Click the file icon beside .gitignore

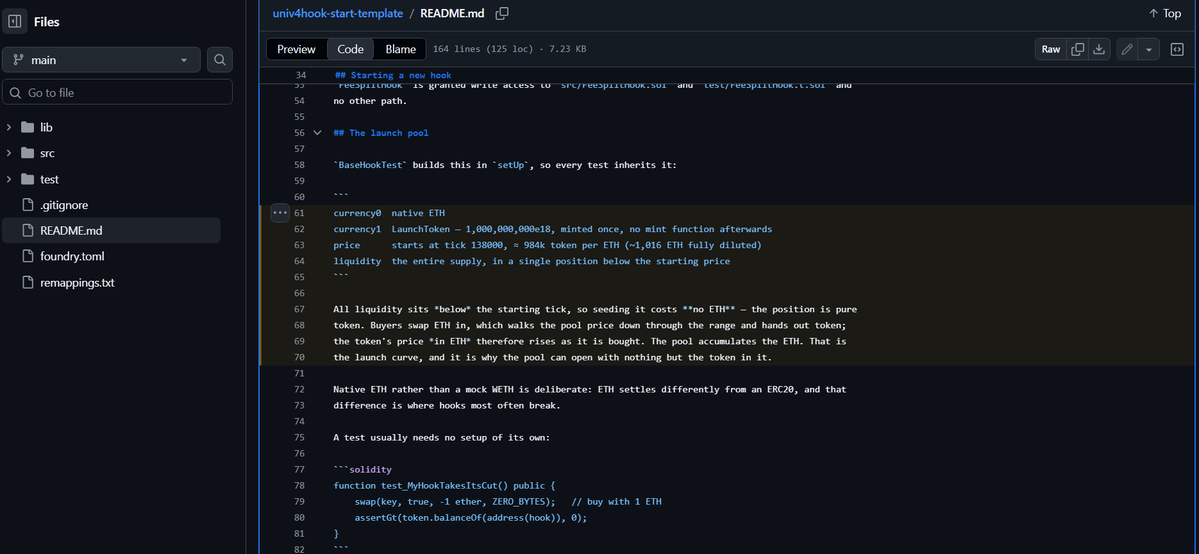coord(28,205)
